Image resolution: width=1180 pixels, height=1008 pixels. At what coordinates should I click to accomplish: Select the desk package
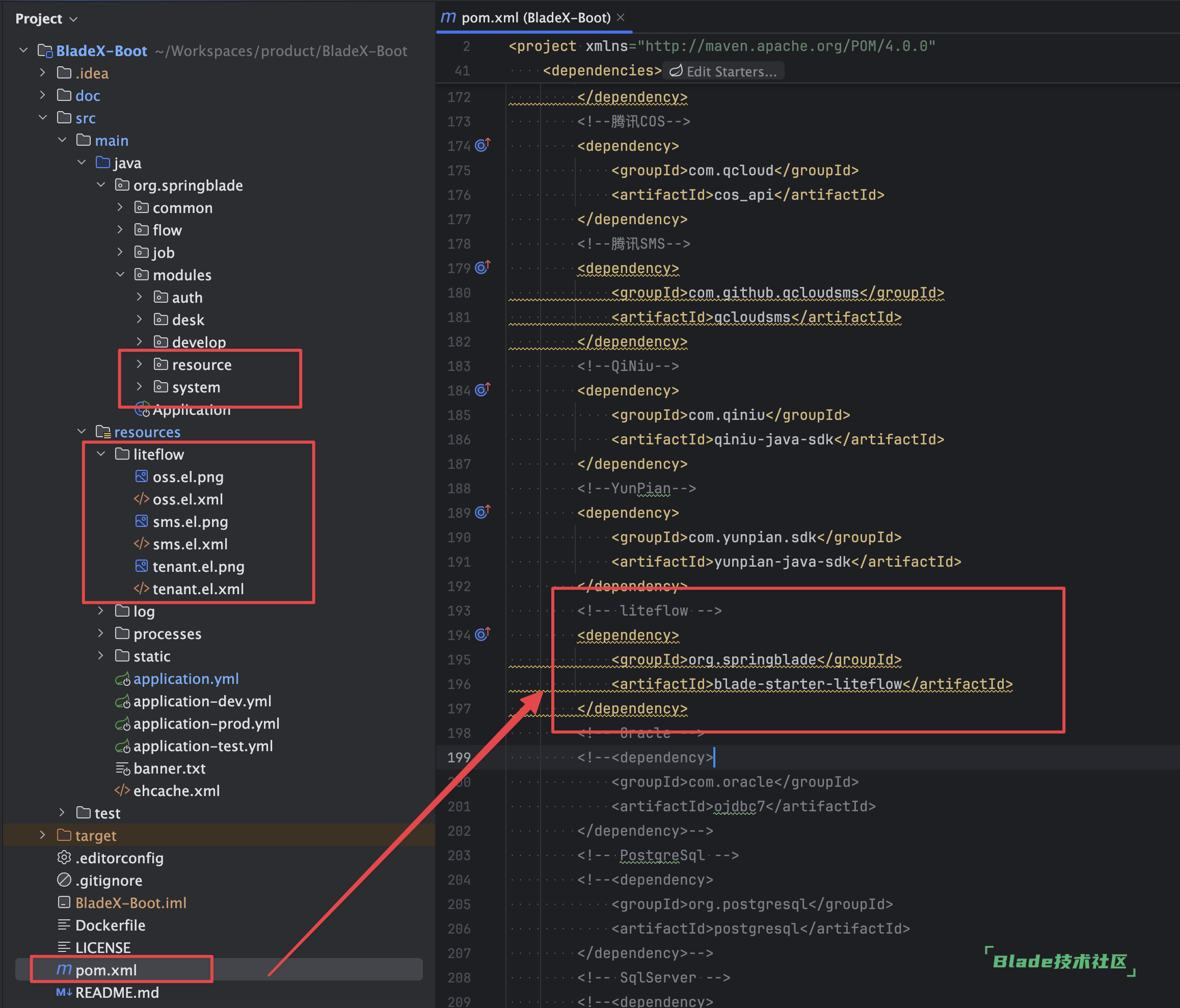tap(188, 320)
